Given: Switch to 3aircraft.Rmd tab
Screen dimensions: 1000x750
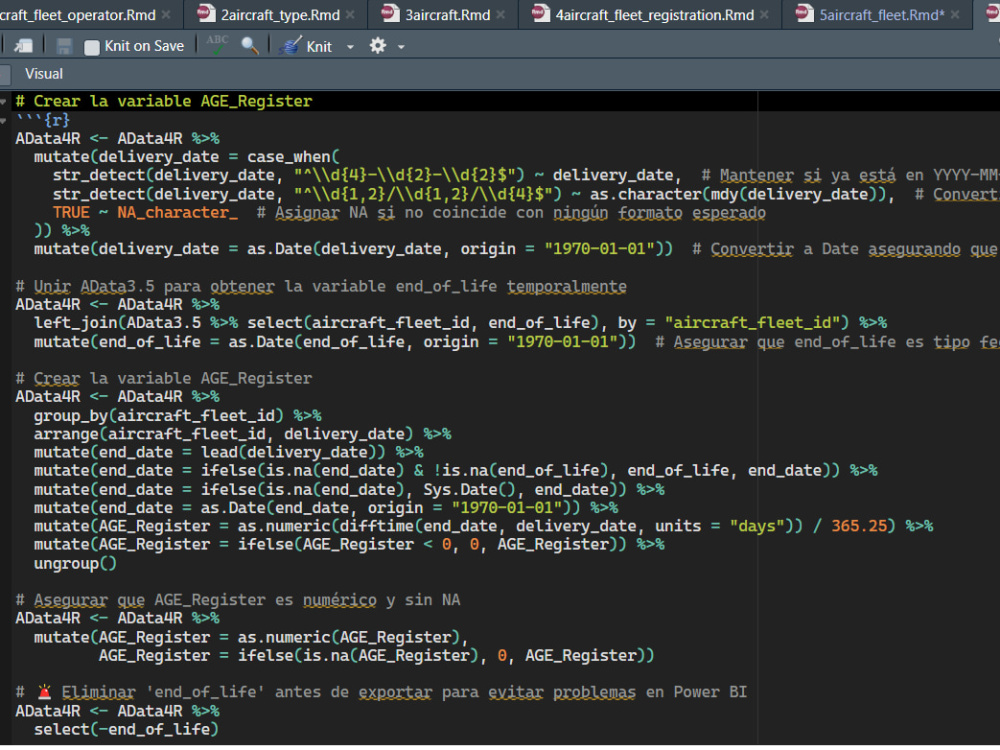Looking at the screenshot, I should click(x=448, y=15).
